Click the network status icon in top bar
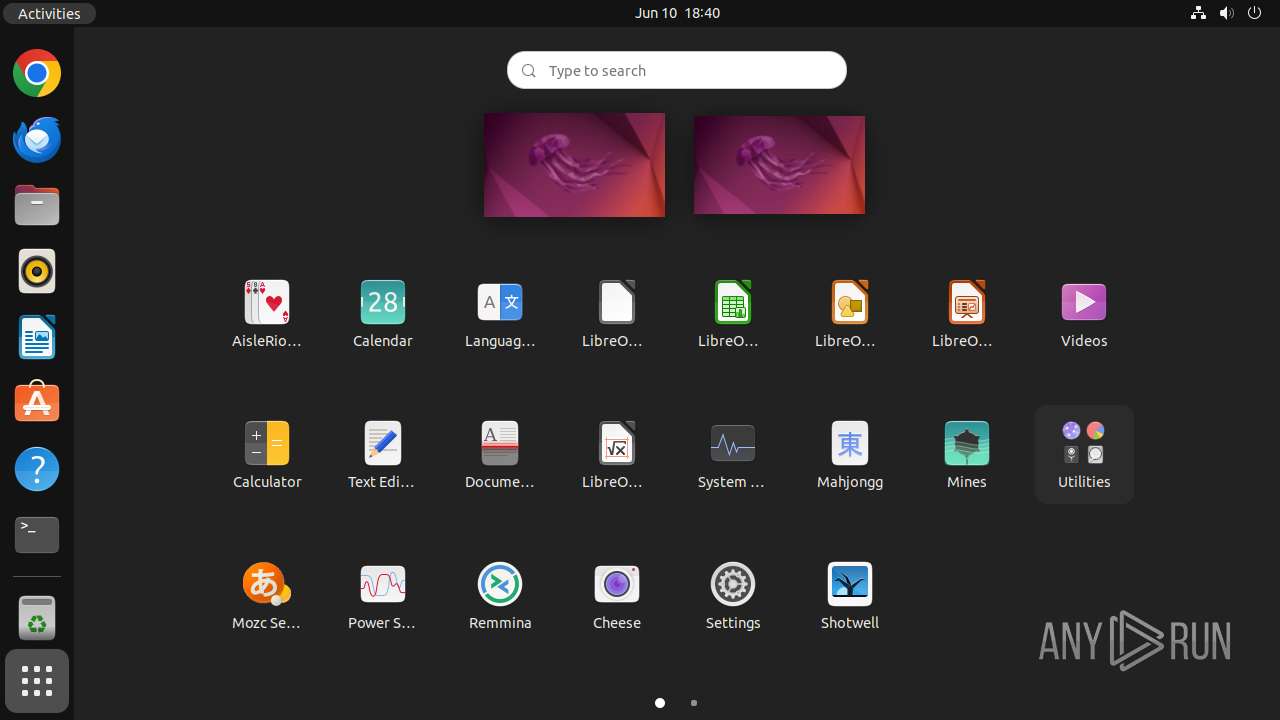Viewport: 1280px width, 720px height. coord(1198,13)
